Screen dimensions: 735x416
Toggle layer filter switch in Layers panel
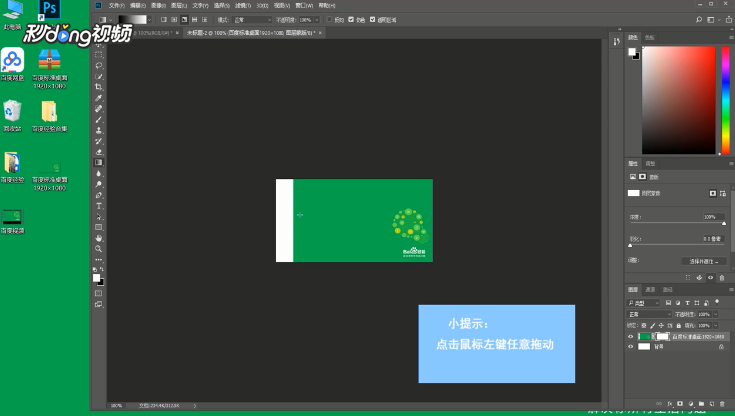[717, 303]
